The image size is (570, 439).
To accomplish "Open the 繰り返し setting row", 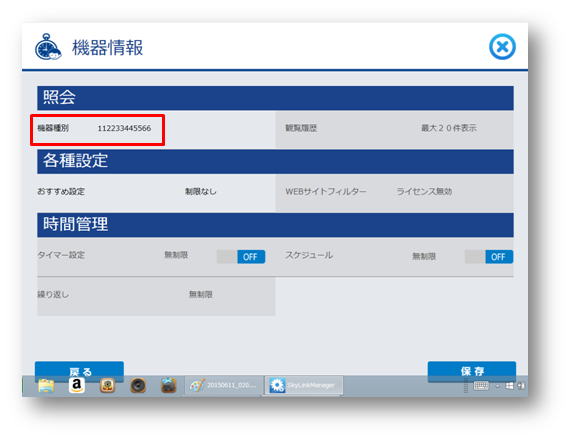I will [156, 296].
